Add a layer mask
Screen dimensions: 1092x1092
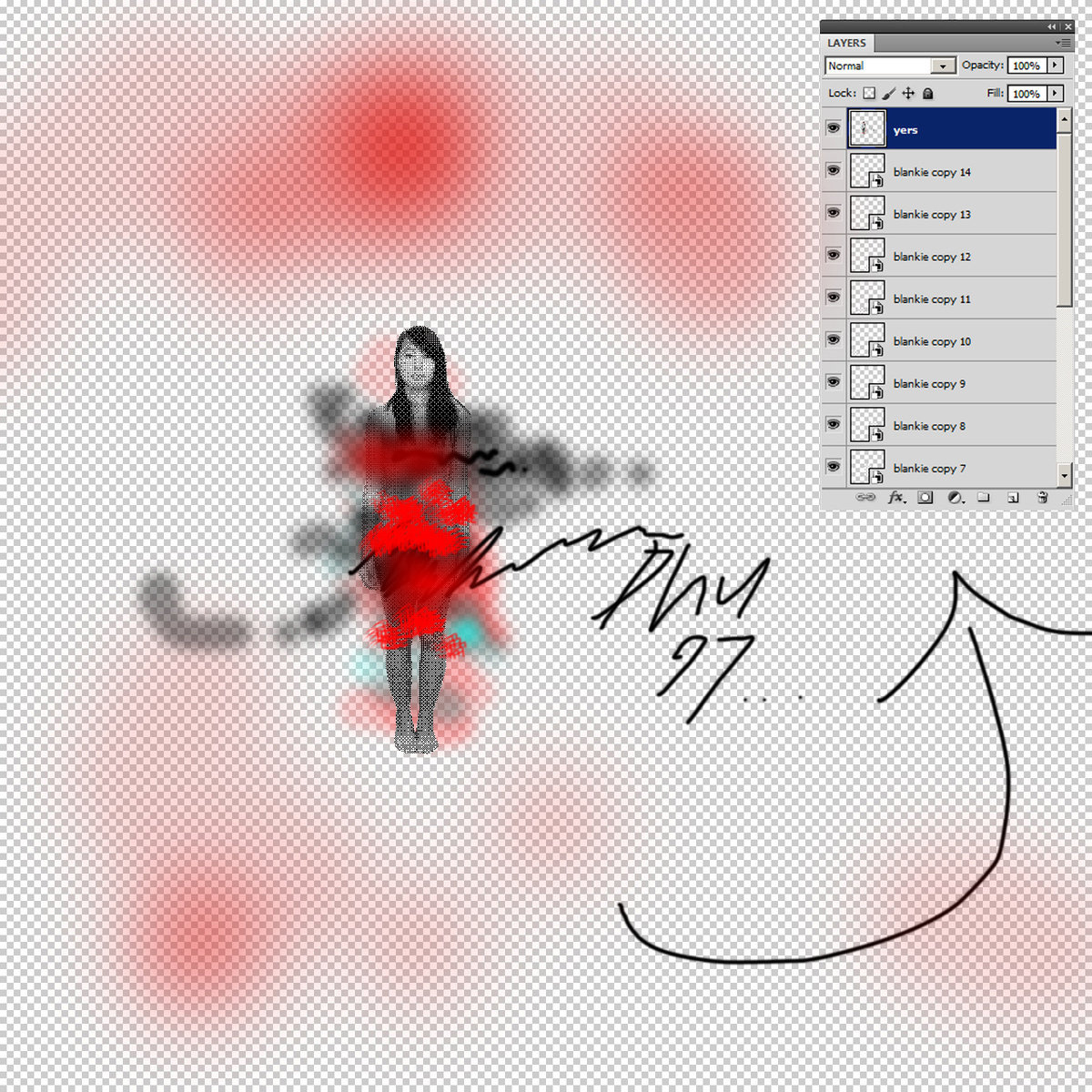925,498
